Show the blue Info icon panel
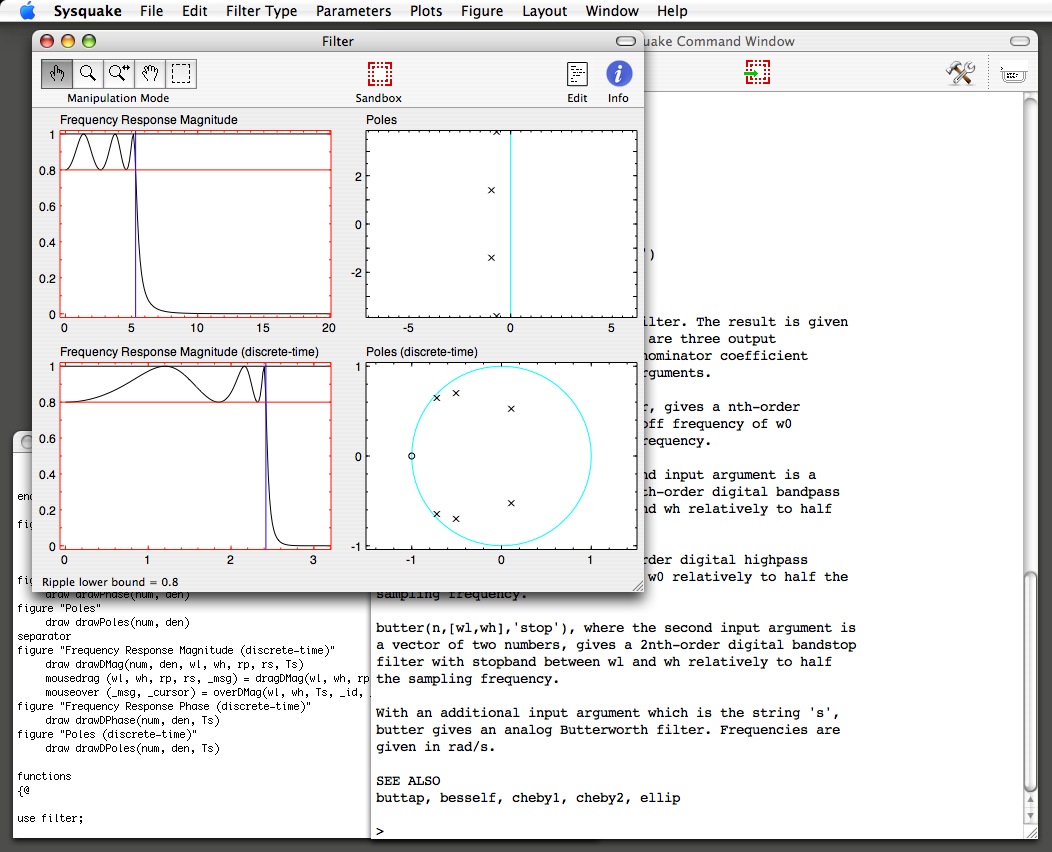Screen dimensions: 1052x852 point(619,74)
